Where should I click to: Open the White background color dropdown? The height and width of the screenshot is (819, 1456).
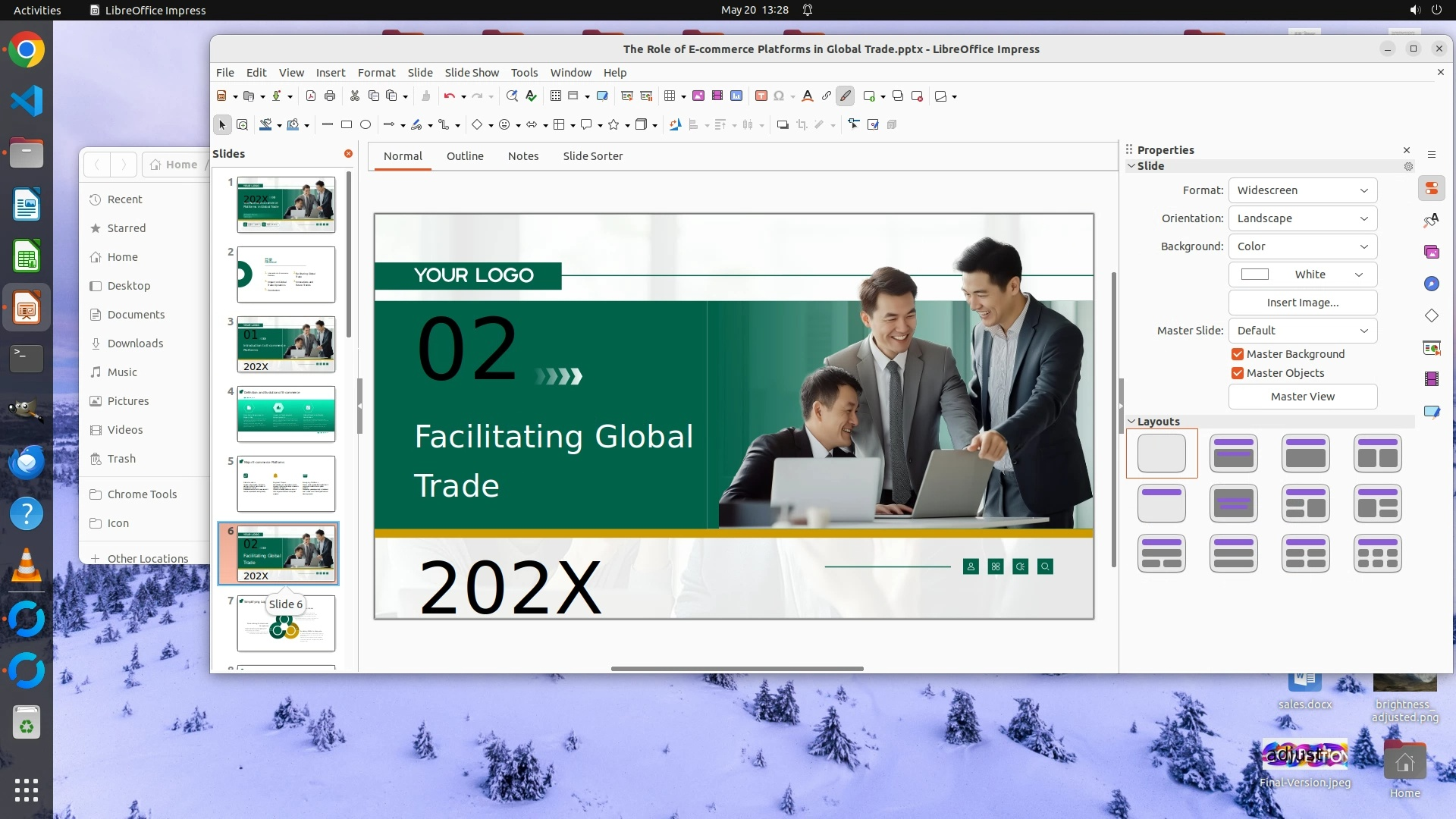1302,275
